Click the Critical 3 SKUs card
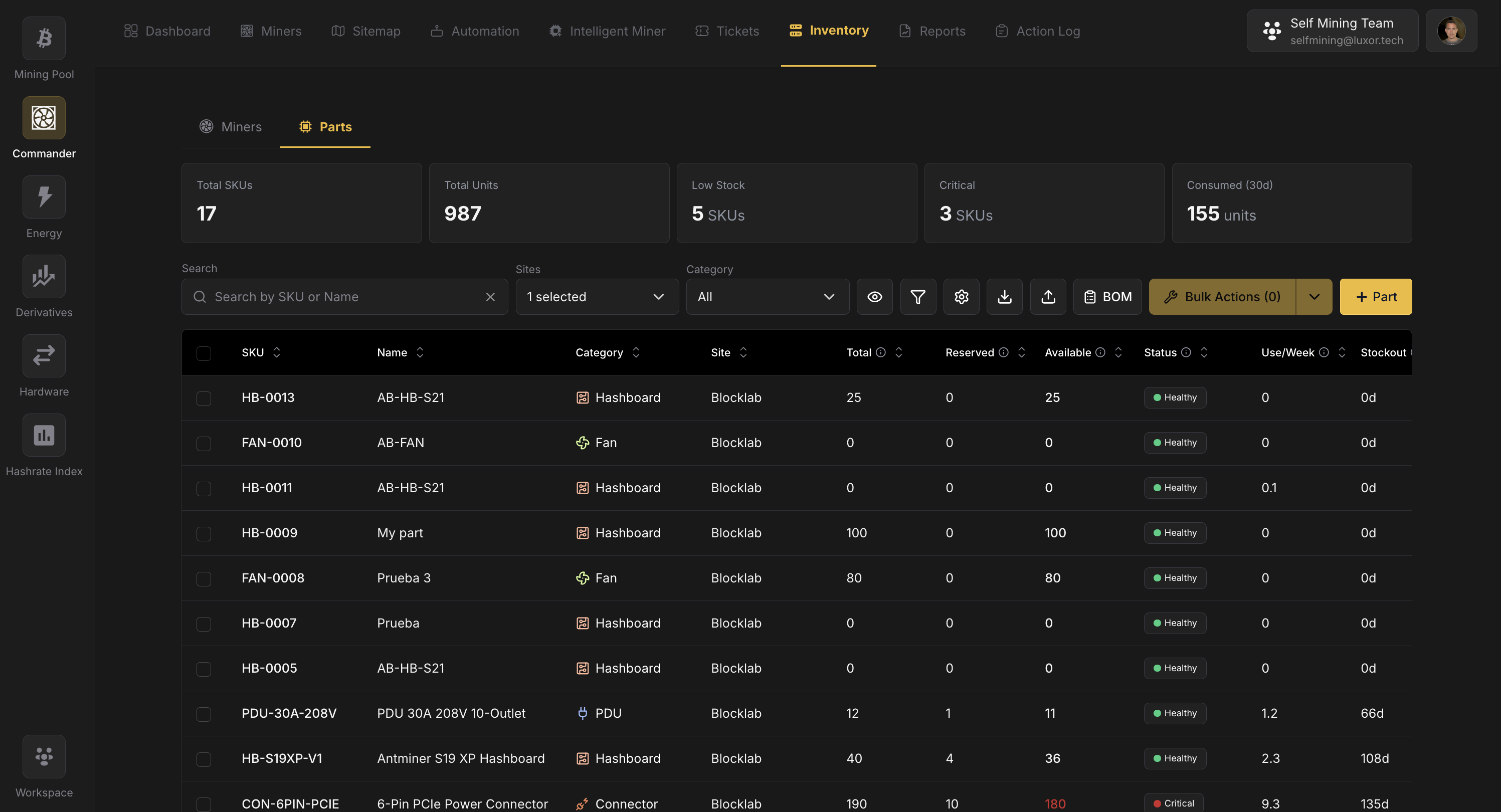Viewport: 1501px width, 812px height. [x=1044, y=202]
